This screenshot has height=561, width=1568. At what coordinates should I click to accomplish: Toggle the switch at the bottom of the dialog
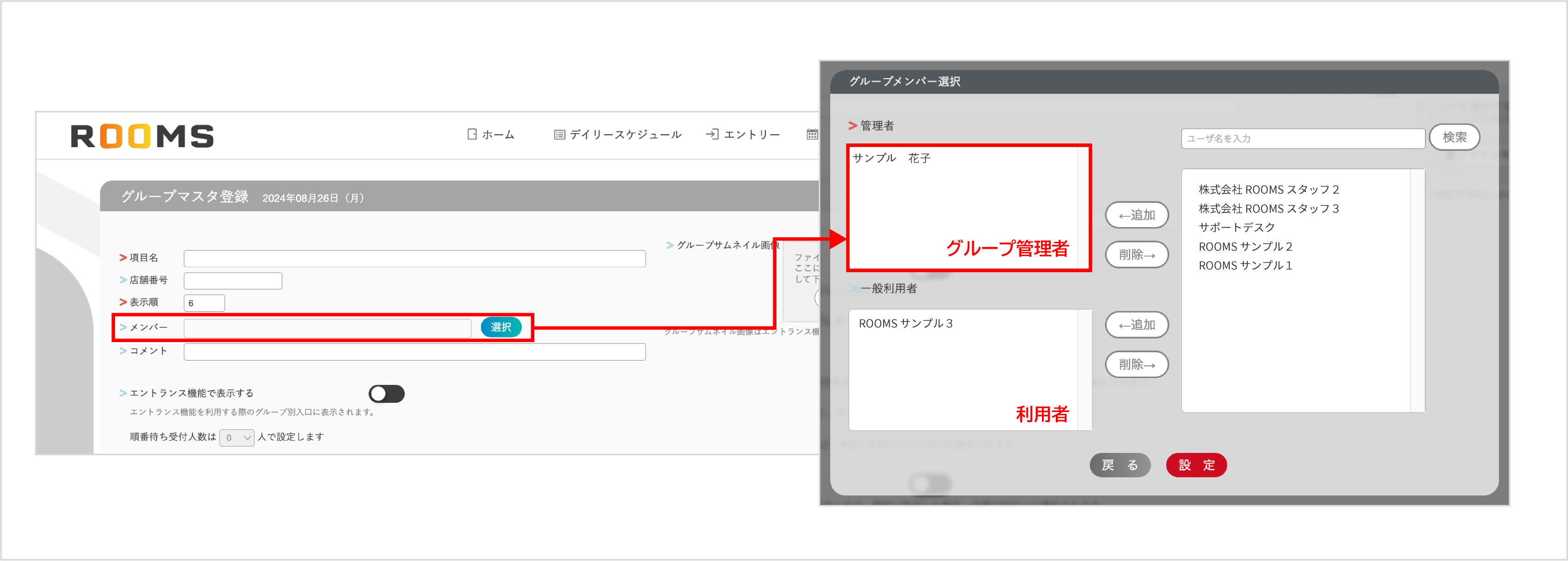(x=930, y=484)
